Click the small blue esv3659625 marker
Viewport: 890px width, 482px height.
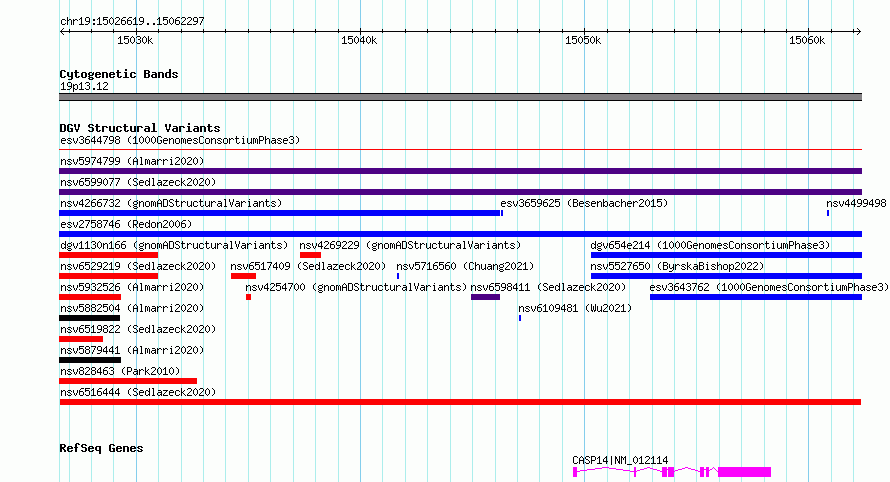click(x=502, y=213)
